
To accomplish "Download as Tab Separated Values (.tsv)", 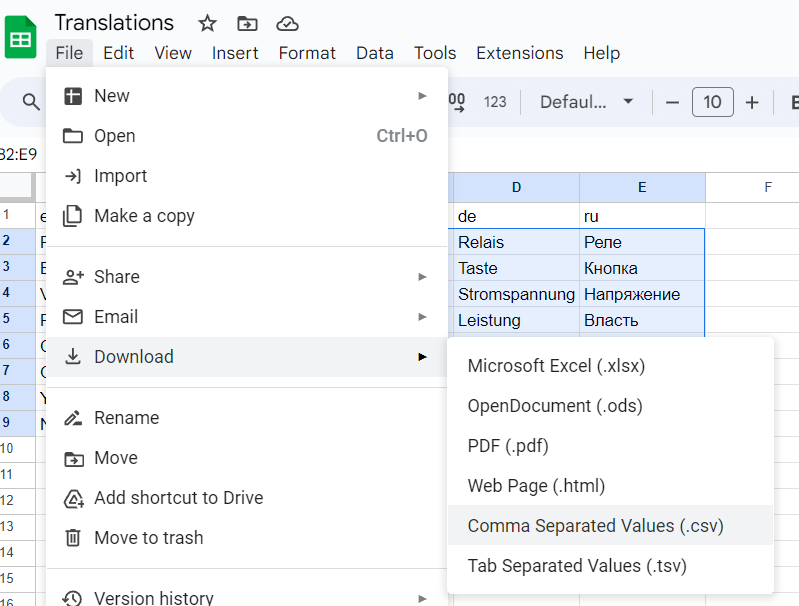I will [x=610, y=566].
